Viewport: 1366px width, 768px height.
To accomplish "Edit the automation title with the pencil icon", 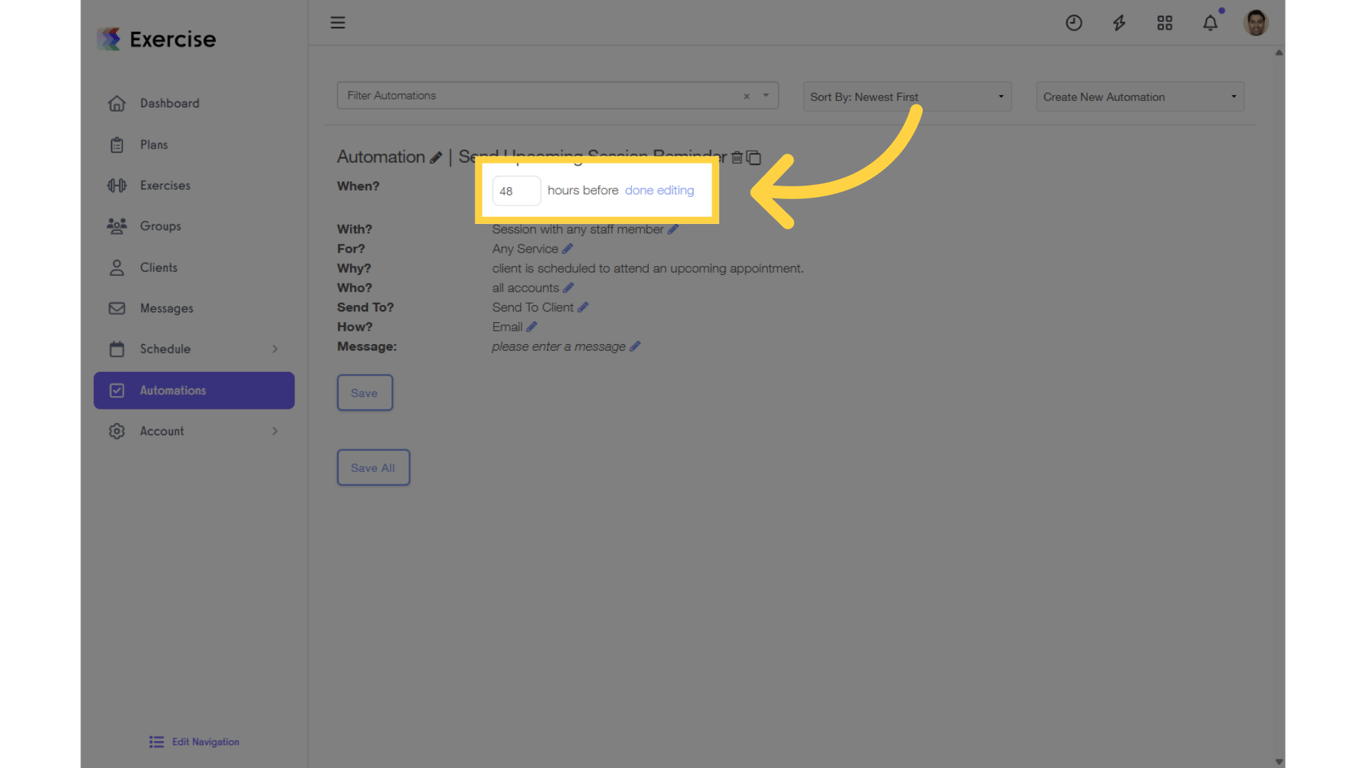I will 436,157.
